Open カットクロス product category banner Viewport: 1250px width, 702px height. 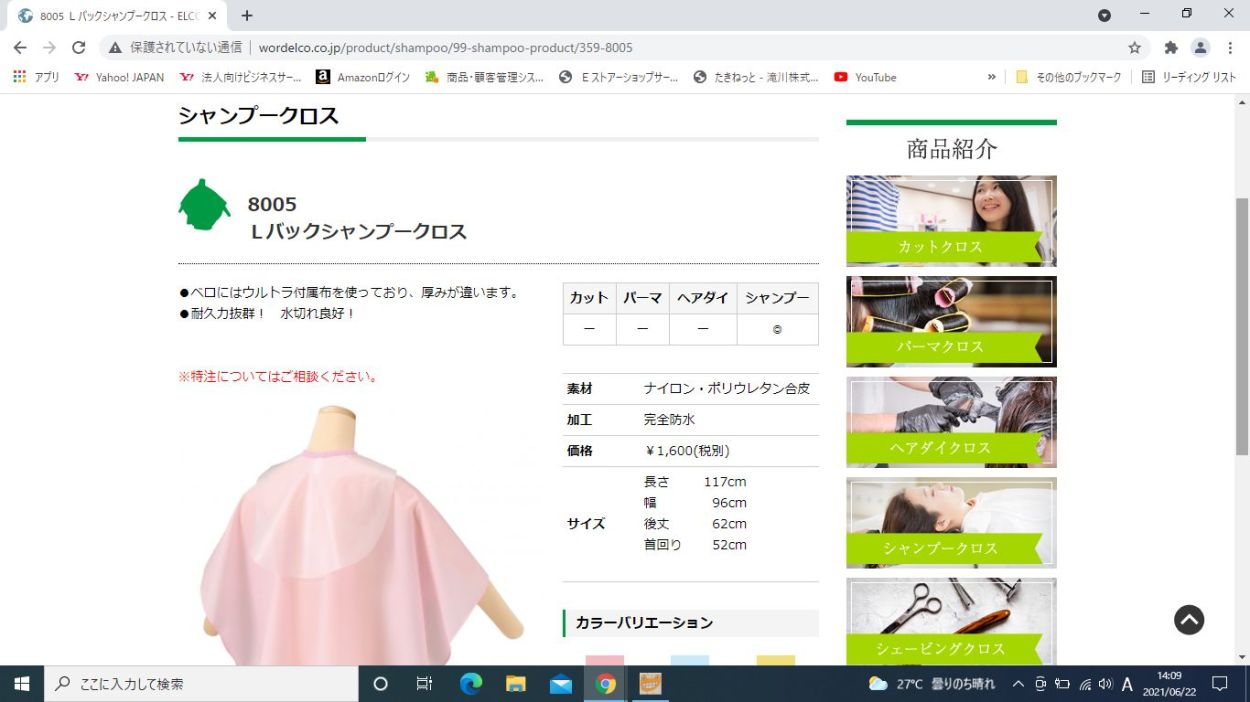click(951, 221)
